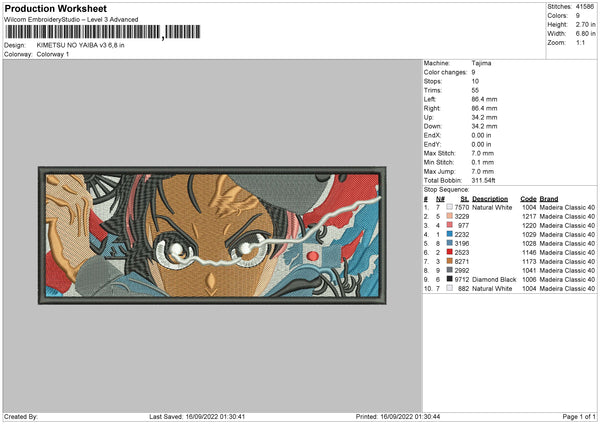
Task: Select stitch count 9712 in stop row 9
Action: point(462,279)
